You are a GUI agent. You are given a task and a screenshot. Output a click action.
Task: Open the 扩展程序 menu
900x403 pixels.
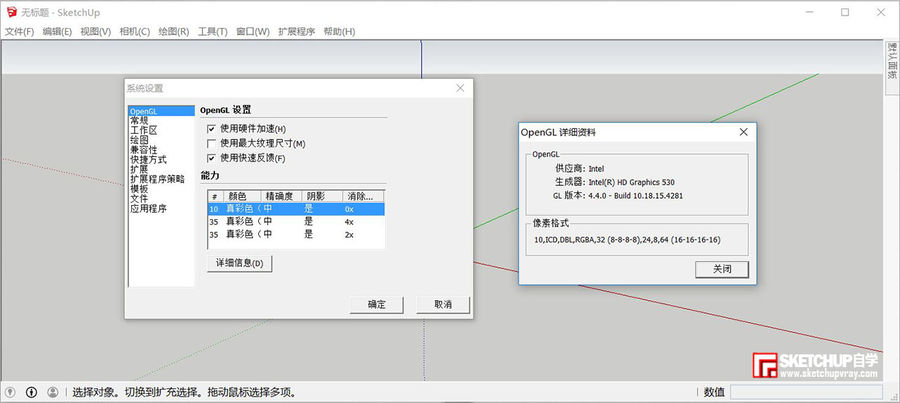[297, 32]
